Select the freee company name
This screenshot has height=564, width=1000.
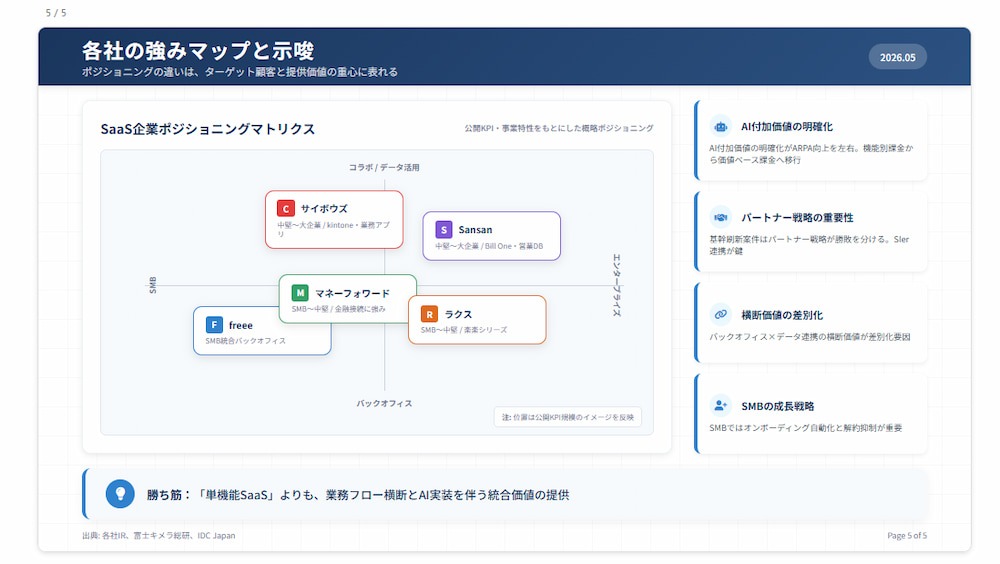[240, 325]
